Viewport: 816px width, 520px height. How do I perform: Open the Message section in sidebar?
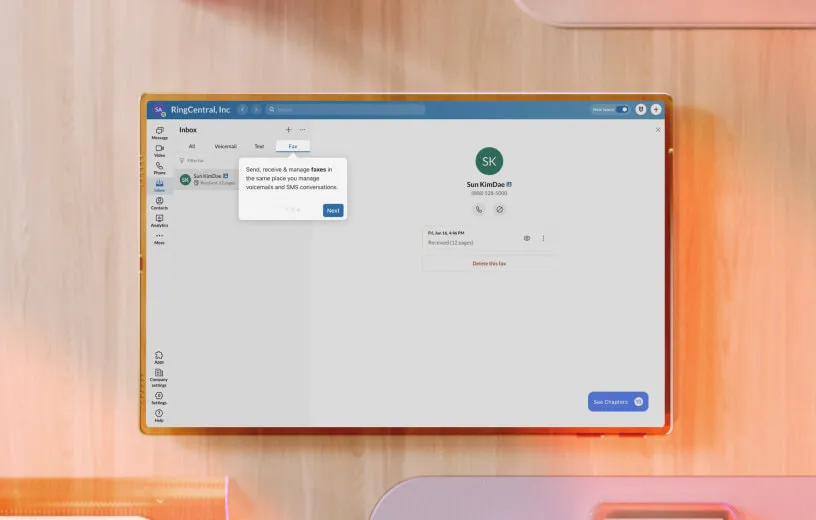click(x=159, y=133)
